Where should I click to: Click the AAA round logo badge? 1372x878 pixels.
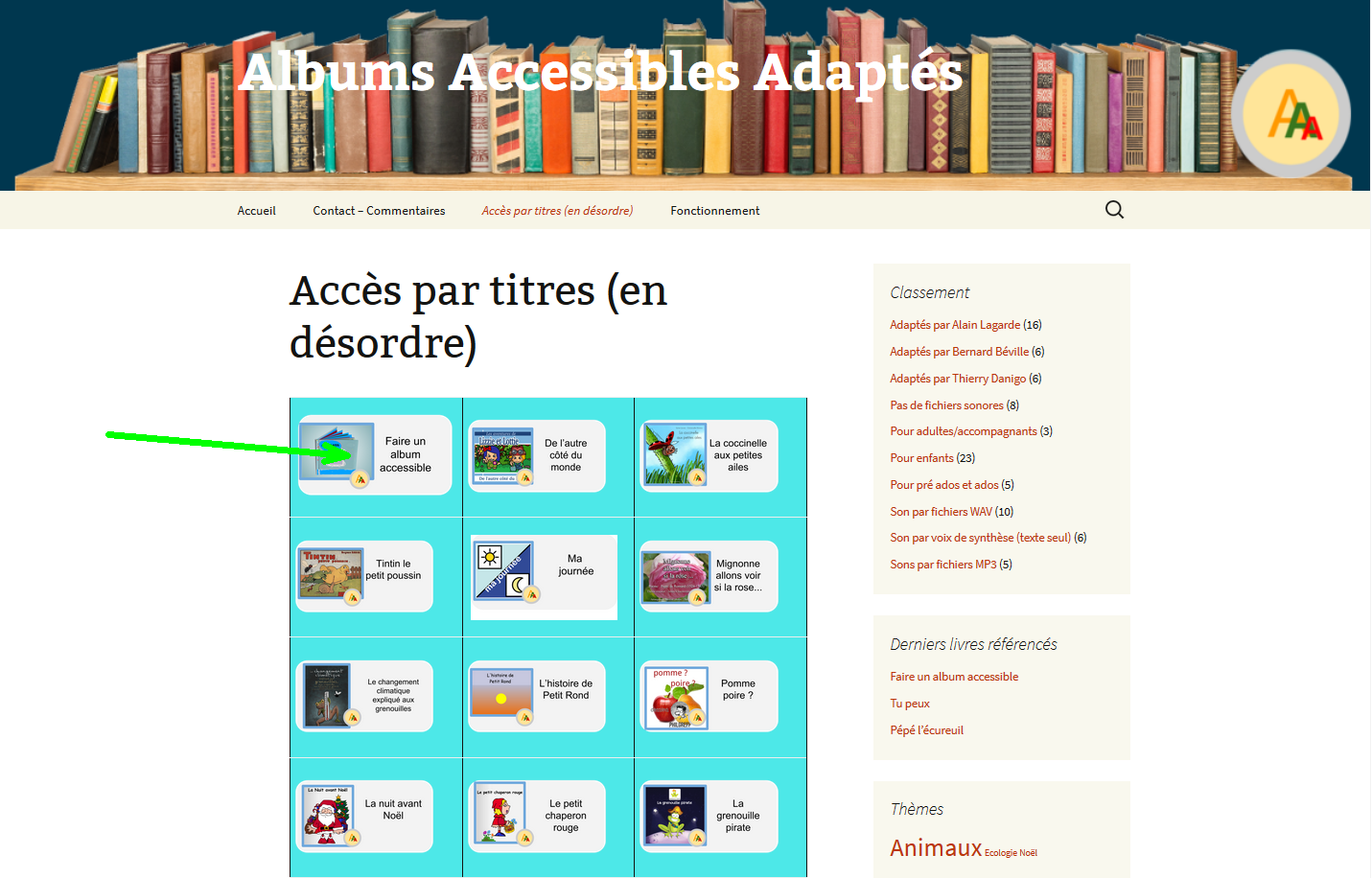pos(1291,114)
